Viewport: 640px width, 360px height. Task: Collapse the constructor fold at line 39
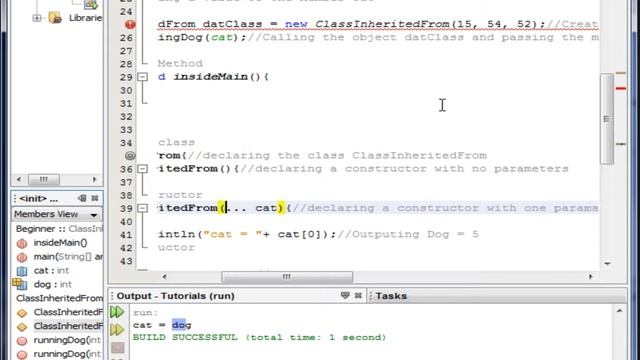tap(142, 208)
